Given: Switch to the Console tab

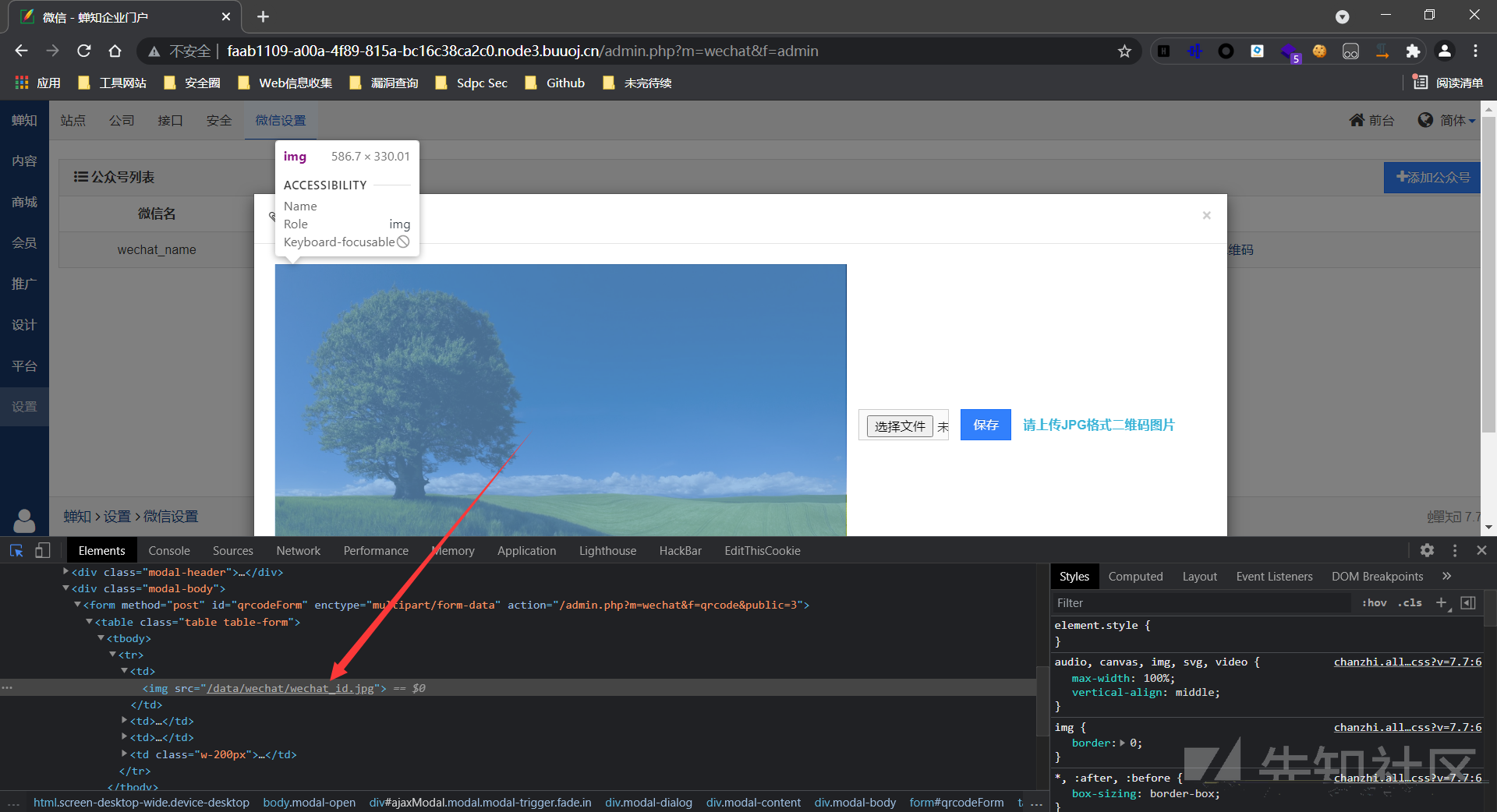Looking at the screenshot, I should (x=169, y=551).
